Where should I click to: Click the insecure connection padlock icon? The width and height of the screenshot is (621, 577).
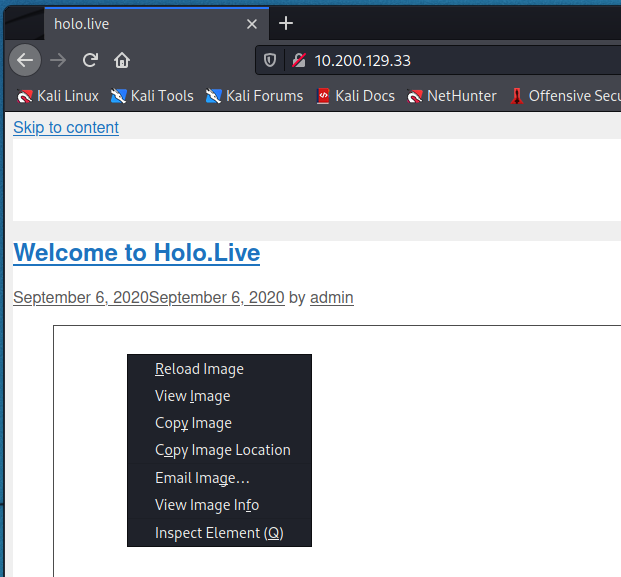(297, 60)
